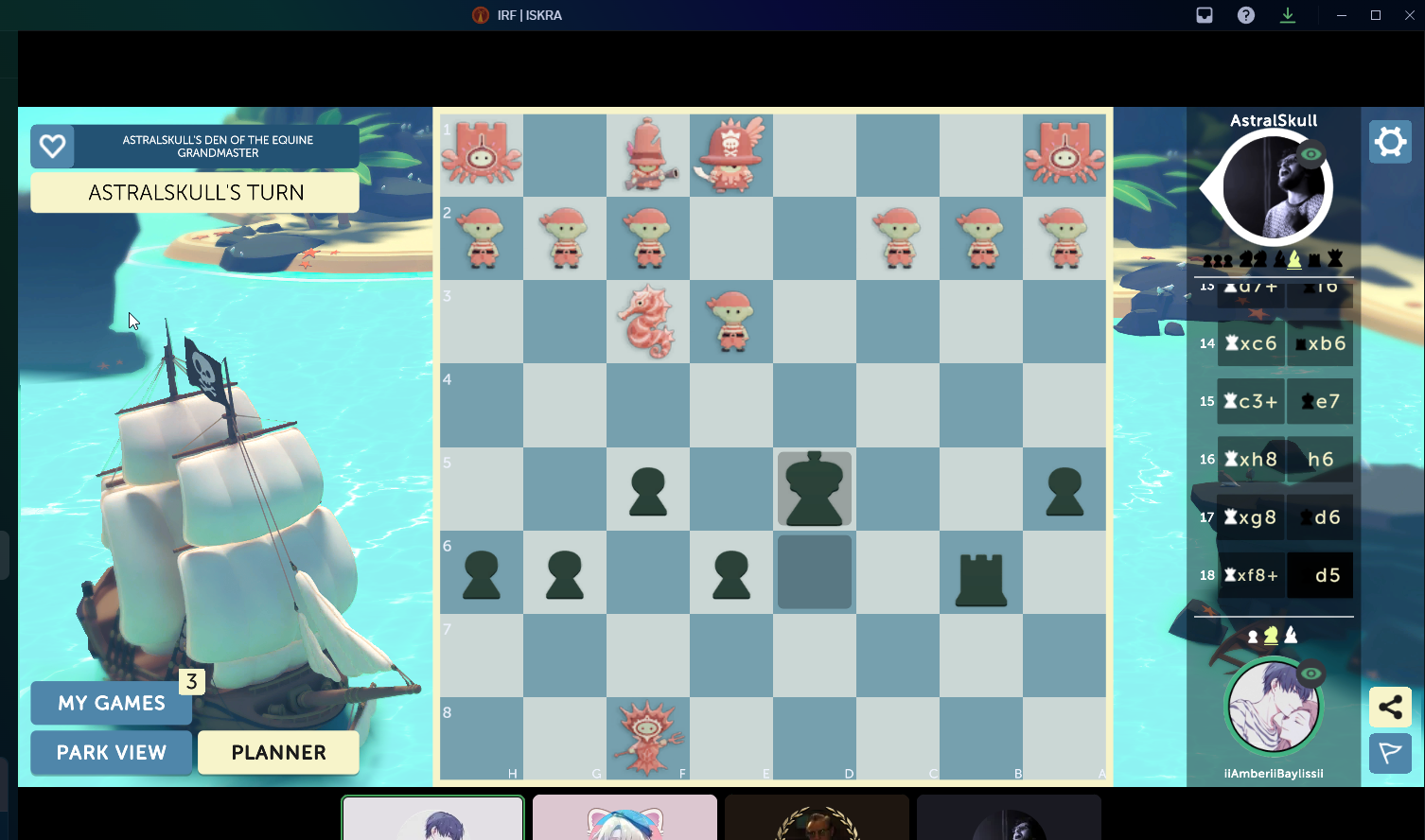The width and height of the screenshot is (1425, 840).
Task: Jump to latest move d5
Action: click(x=1320, y=575)
